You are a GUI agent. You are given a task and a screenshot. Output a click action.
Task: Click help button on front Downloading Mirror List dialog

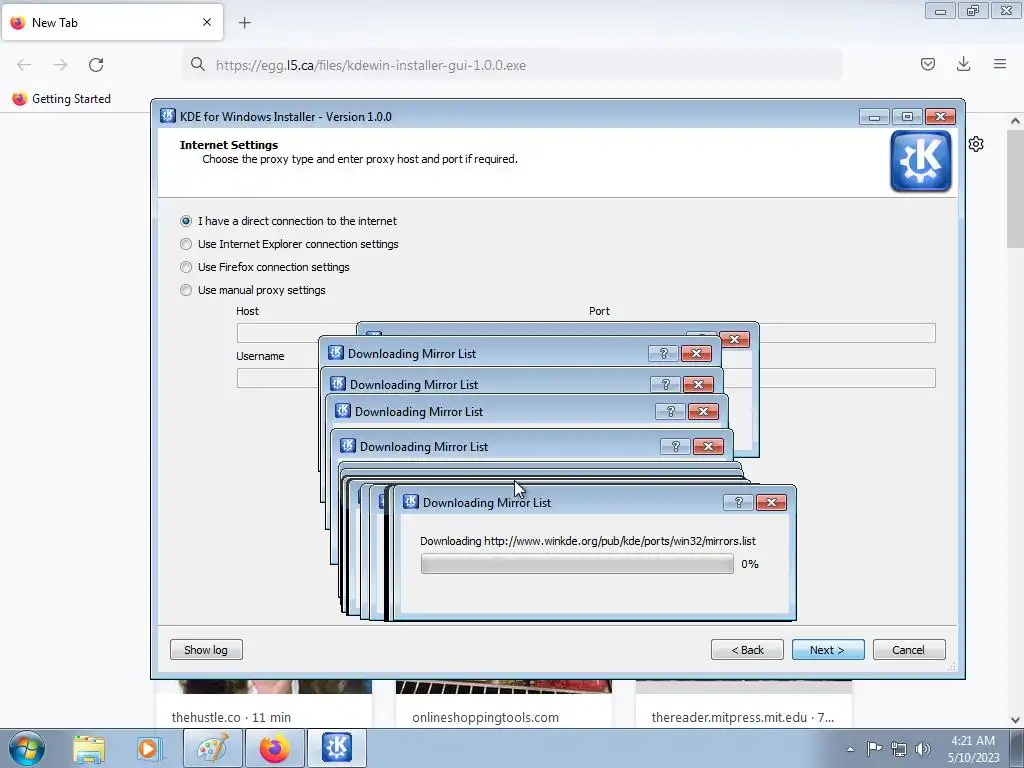739,502
